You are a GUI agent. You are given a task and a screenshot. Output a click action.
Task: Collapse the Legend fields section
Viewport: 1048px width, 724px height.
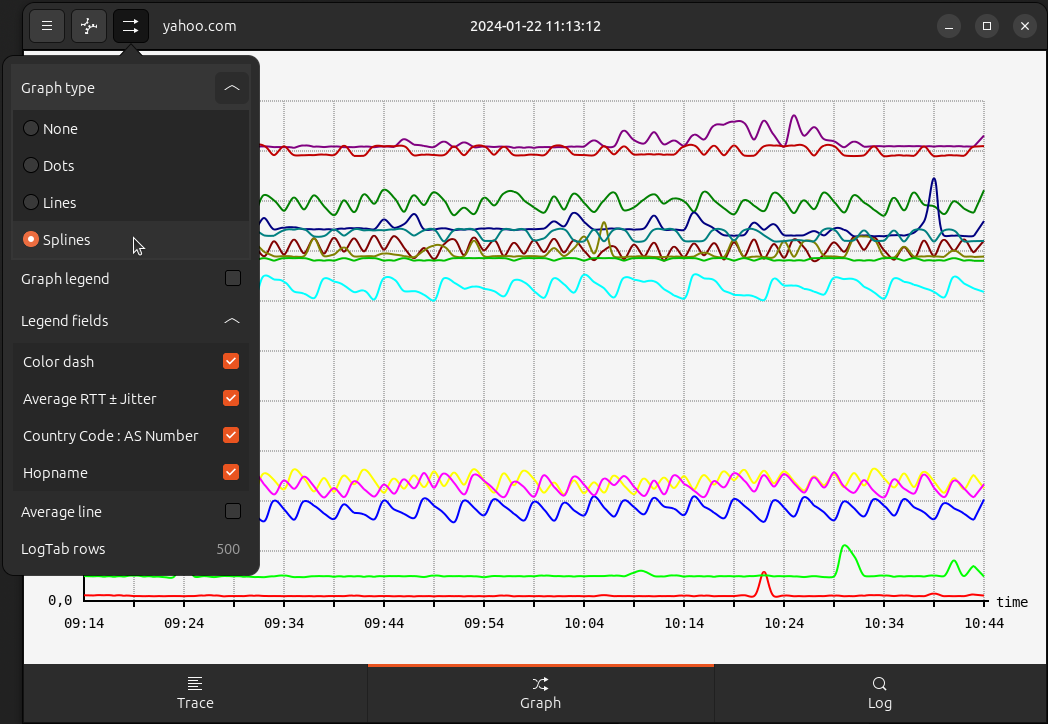point(232,321)
